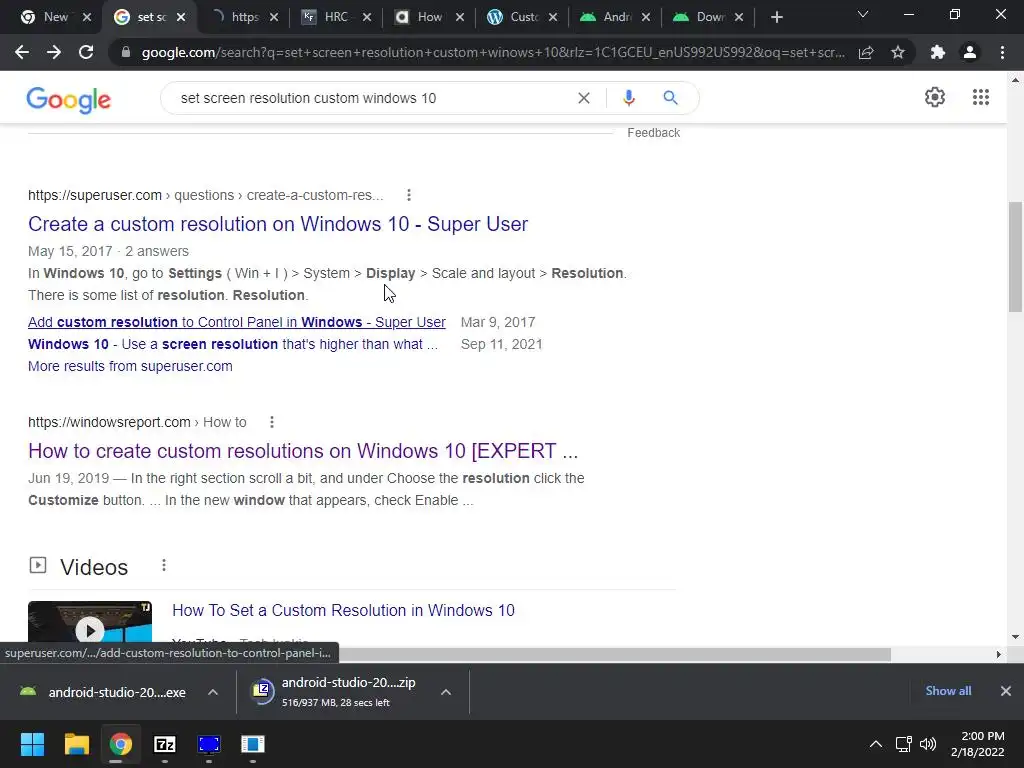This screenshot has height=768, width=1024.
Task: Open options for Videos section
Action: tap(164, 566)
